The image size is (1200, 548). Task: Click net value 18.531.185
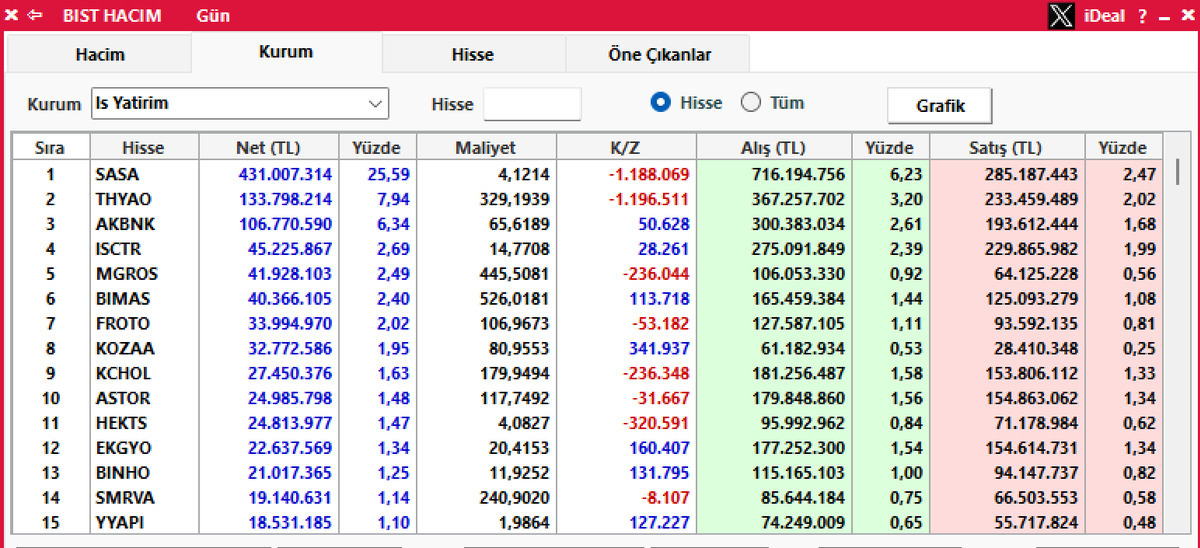289,522
